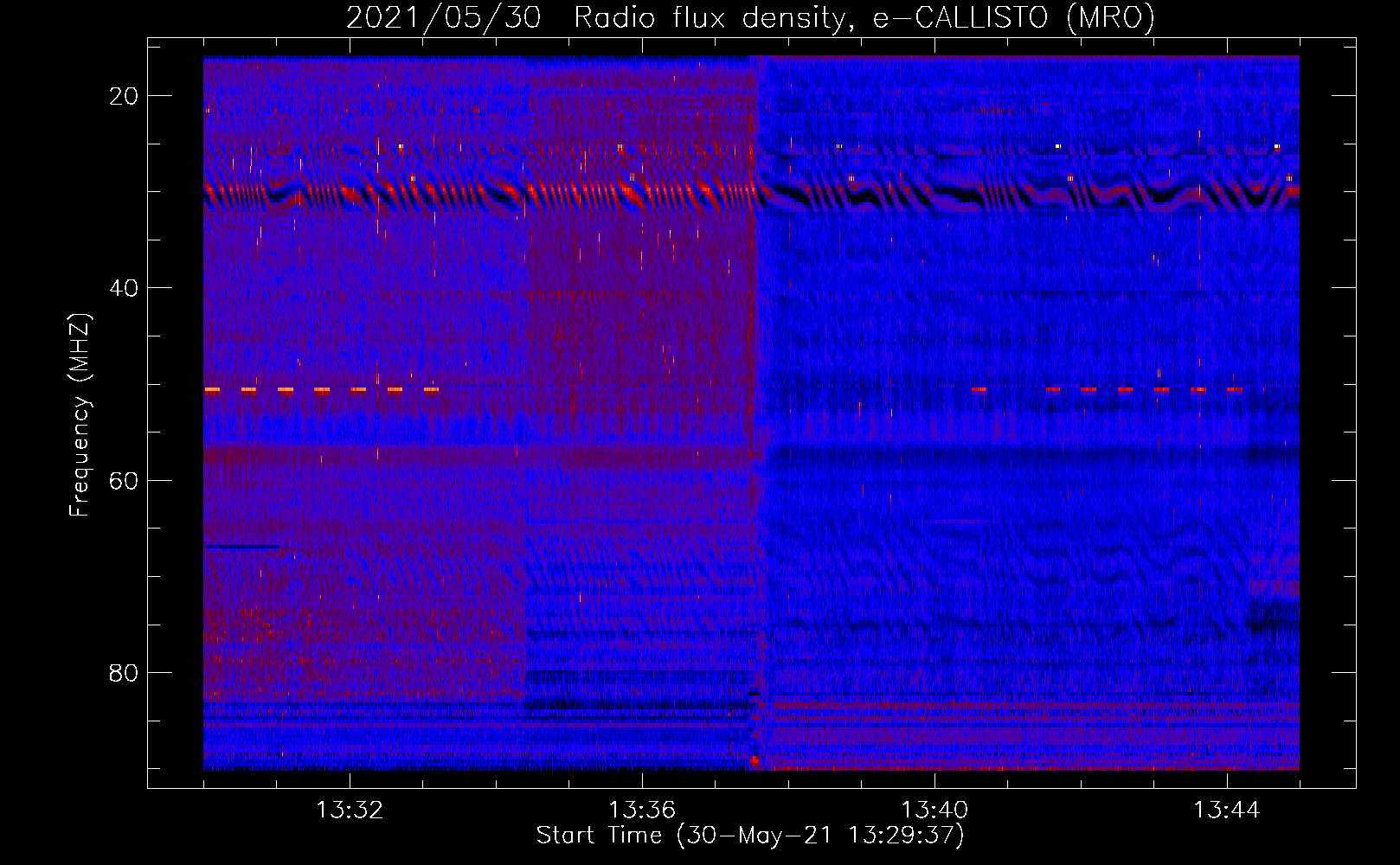Screen dimensions: 1400x865
Task: Click the 13:44 time tick label
Action: (1227, 811)
